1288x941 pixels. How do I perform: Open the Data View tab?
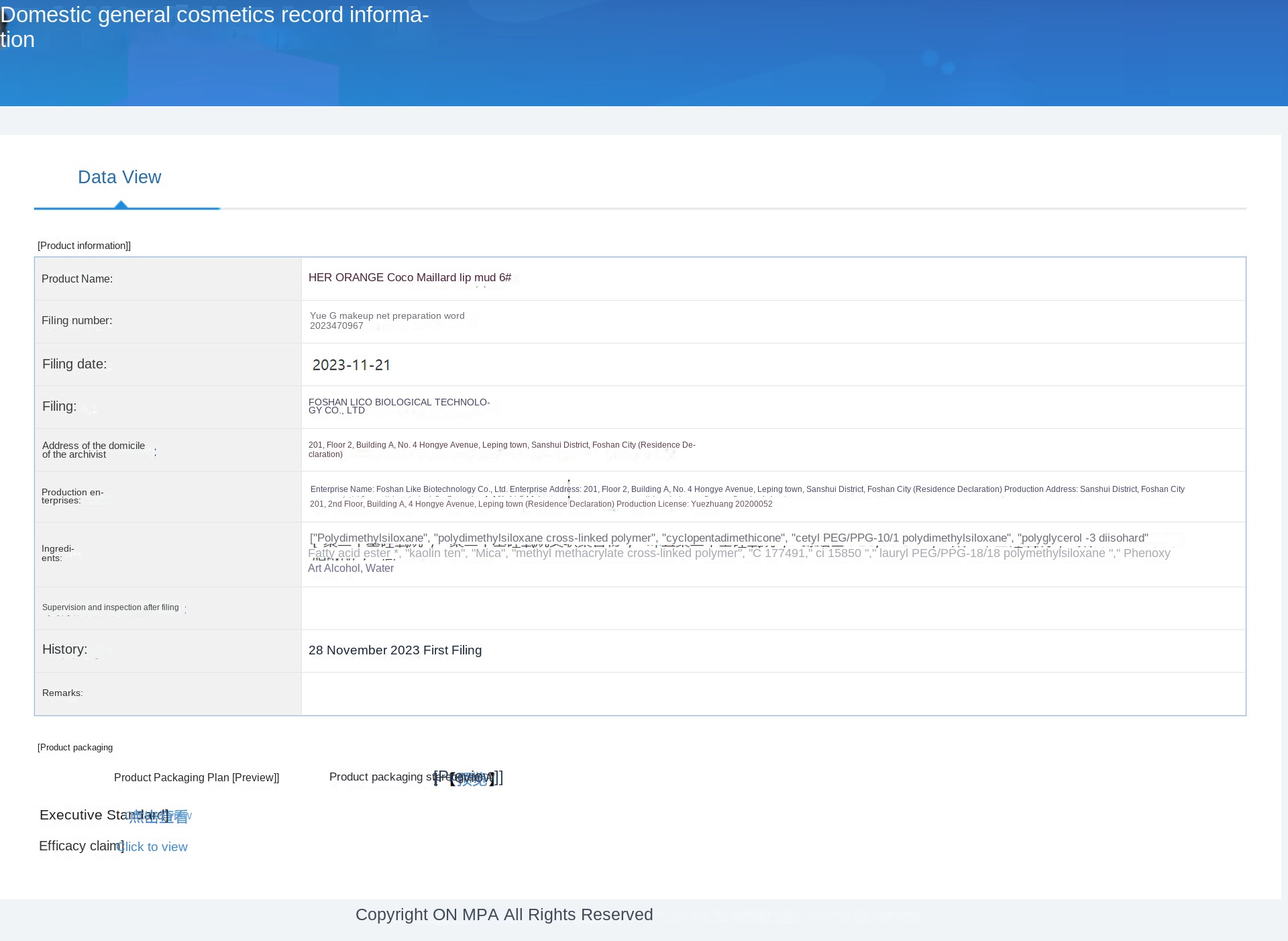pos(119,177)
